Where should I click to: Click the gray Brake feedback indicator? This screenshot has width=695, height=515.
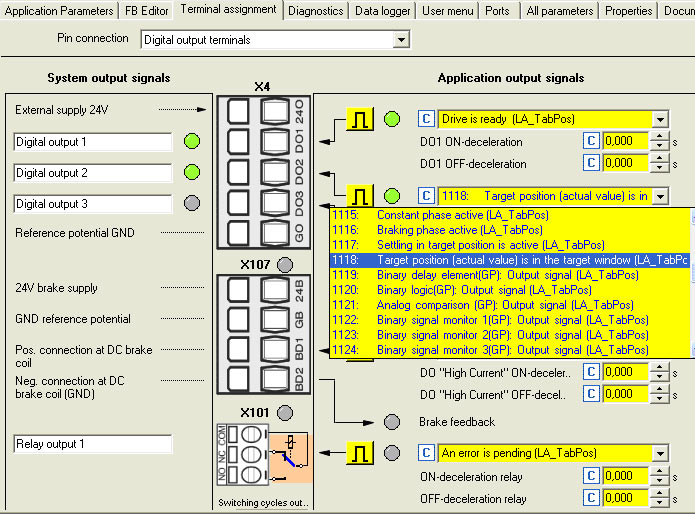392,422
